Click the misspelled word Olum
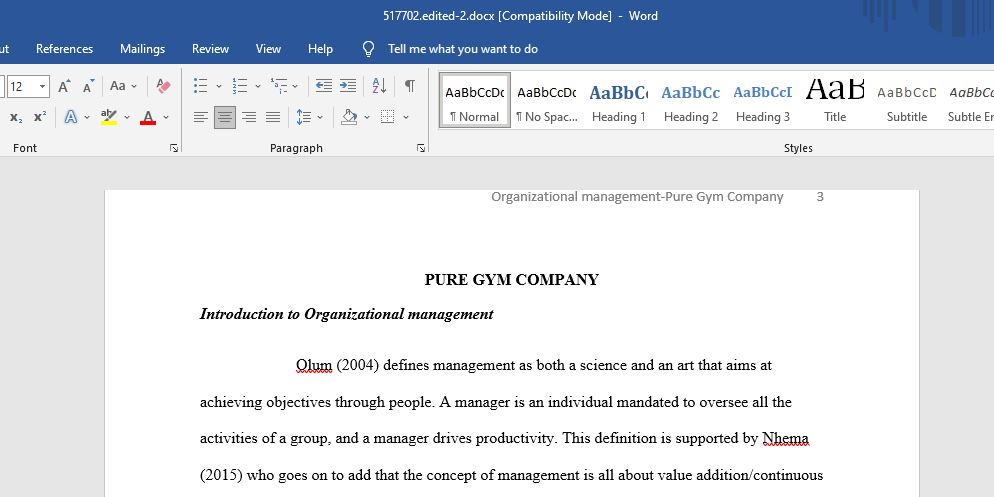This screenshot has height=497, width=994. (x=314, y=366)
